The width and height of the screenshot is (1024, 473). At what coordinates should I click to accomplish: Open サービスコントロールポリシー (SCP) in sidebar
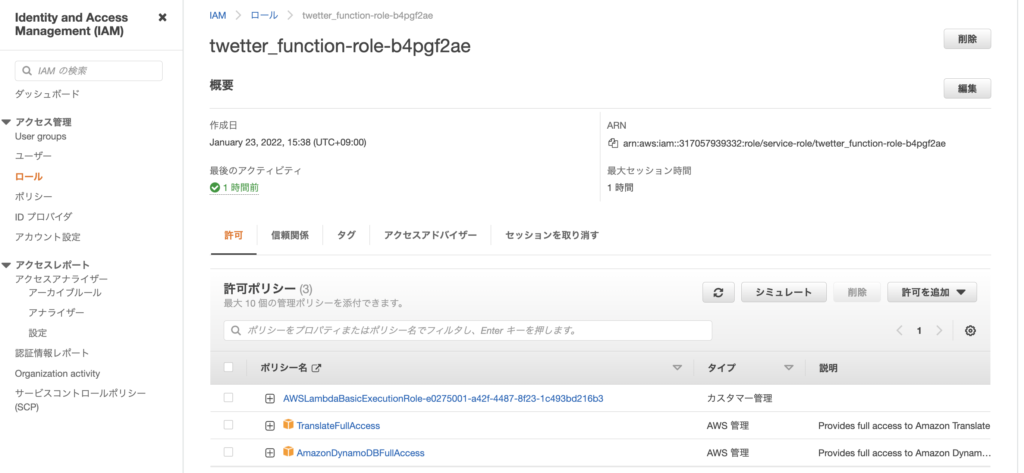pyautogui.click(x=80, y=400)
